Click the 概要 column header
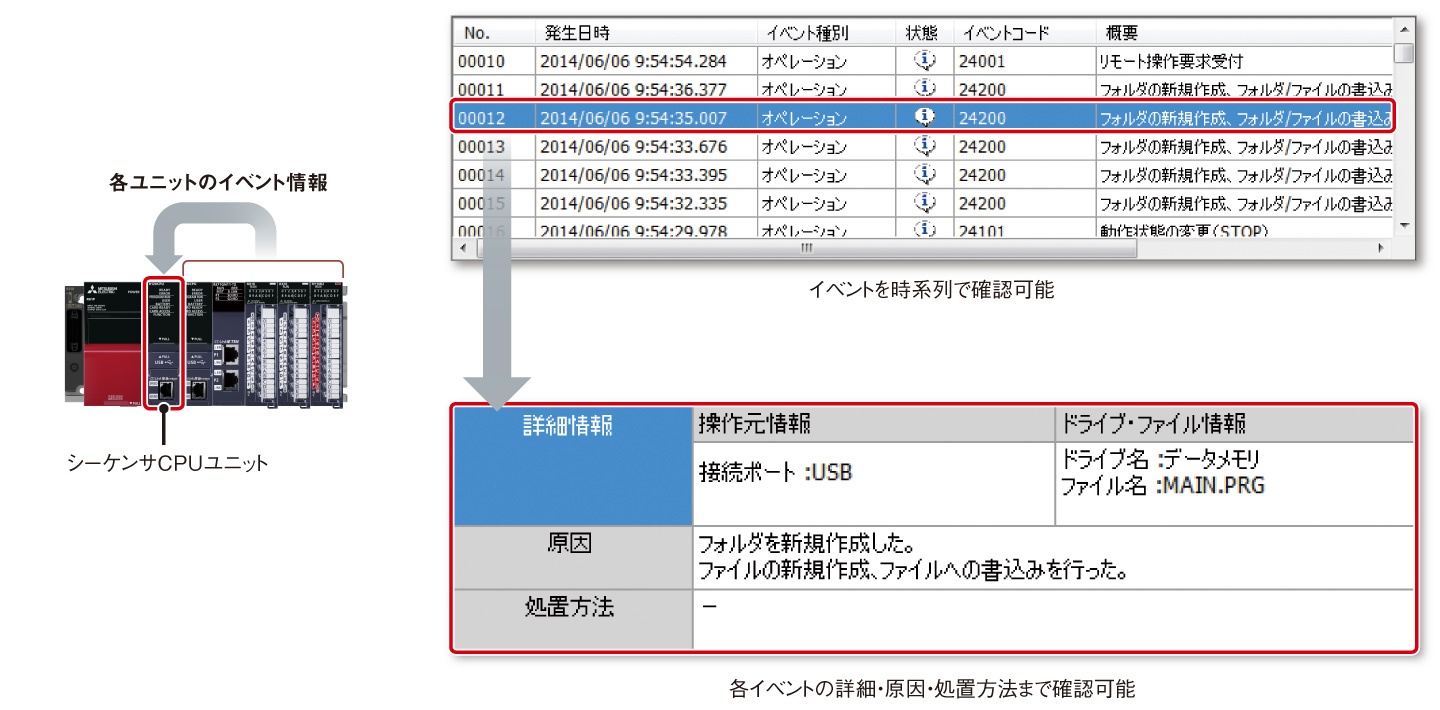 click(x=1122, y=33)
